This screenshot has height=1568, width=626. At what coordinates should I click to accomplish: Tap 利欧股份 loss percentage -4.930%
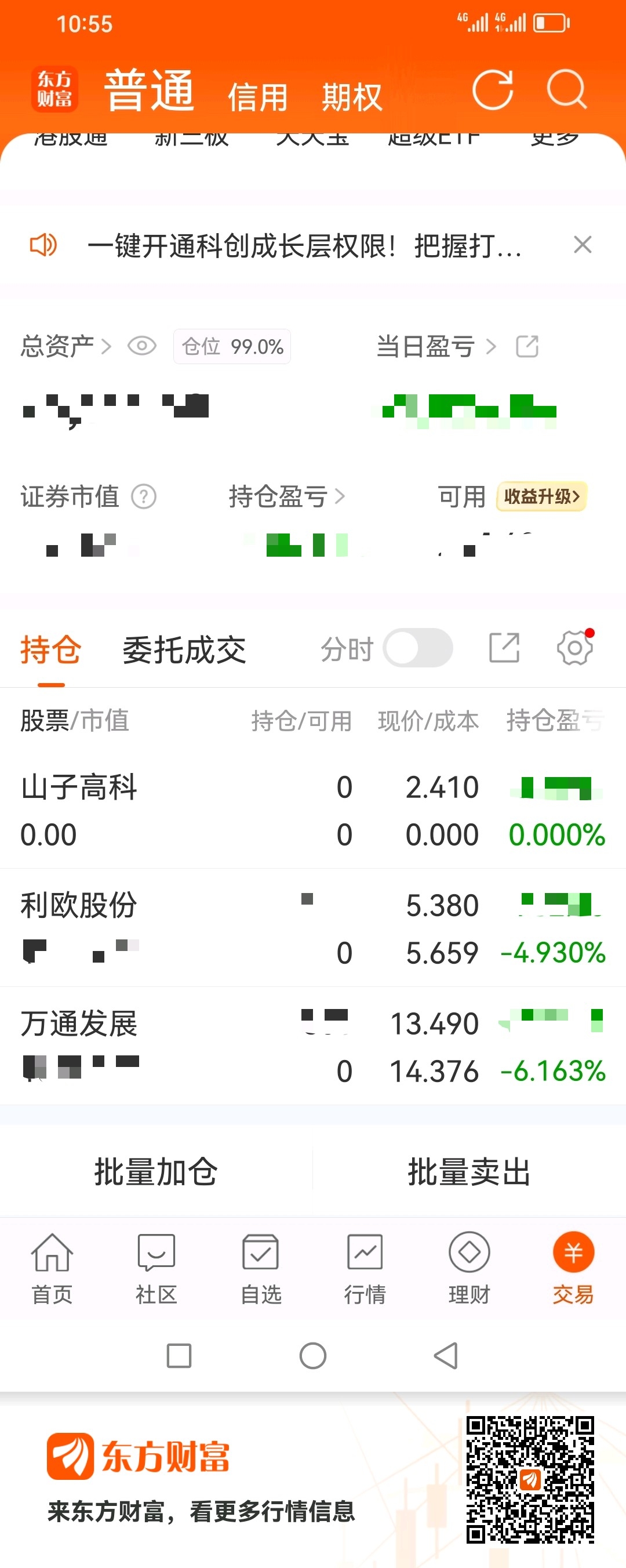coord(552,953)
